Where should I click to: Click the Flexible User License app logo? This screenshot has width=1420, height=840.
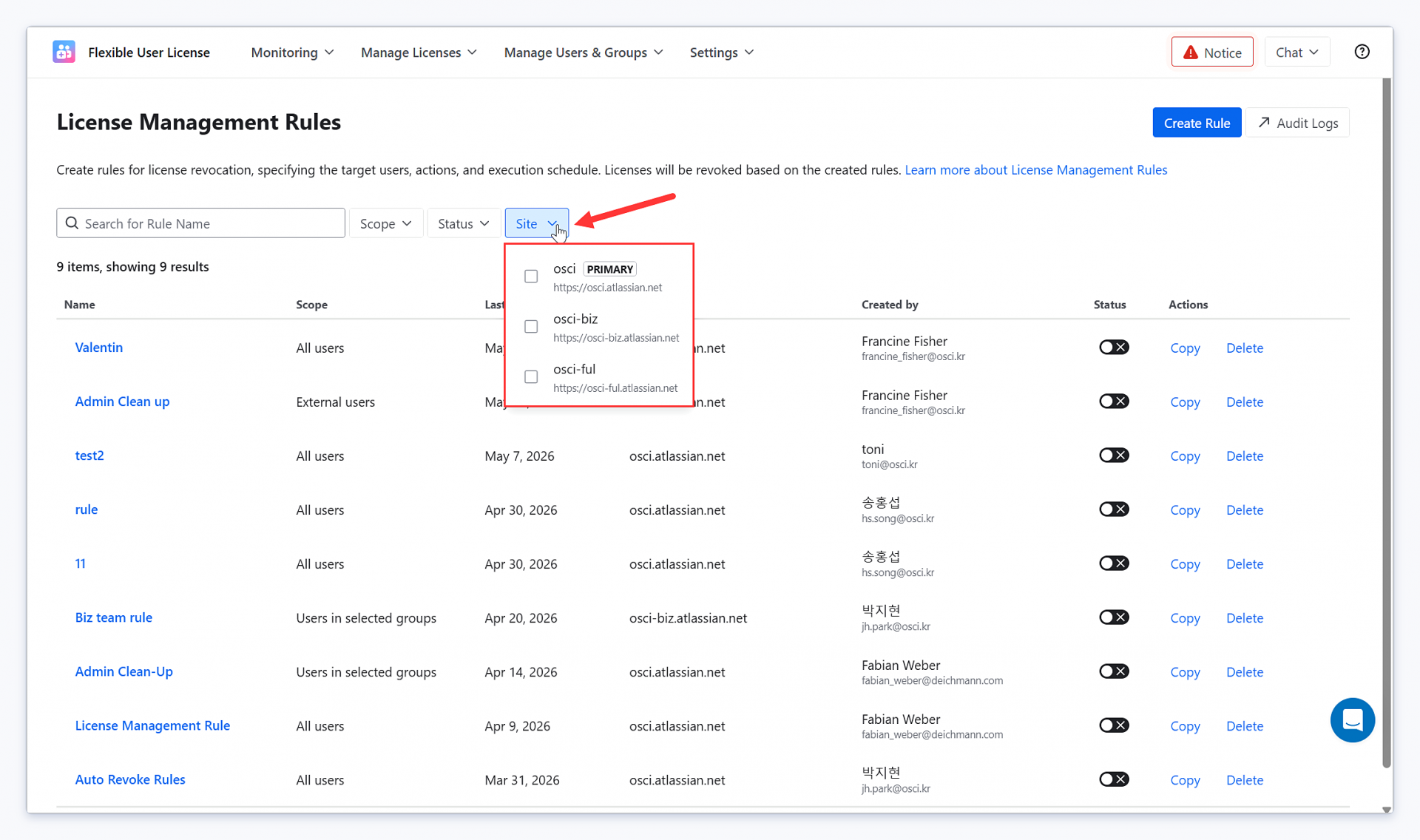pyautogui.click(x=64, y=52)
